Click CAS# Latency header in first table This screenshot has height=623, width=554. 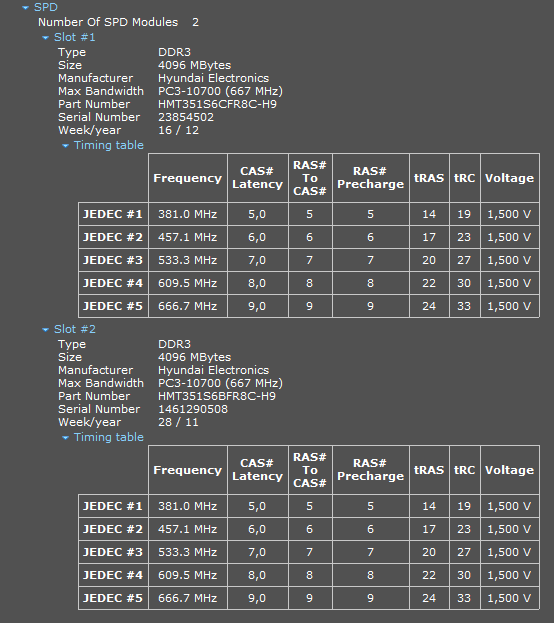(x=258, y=178)
